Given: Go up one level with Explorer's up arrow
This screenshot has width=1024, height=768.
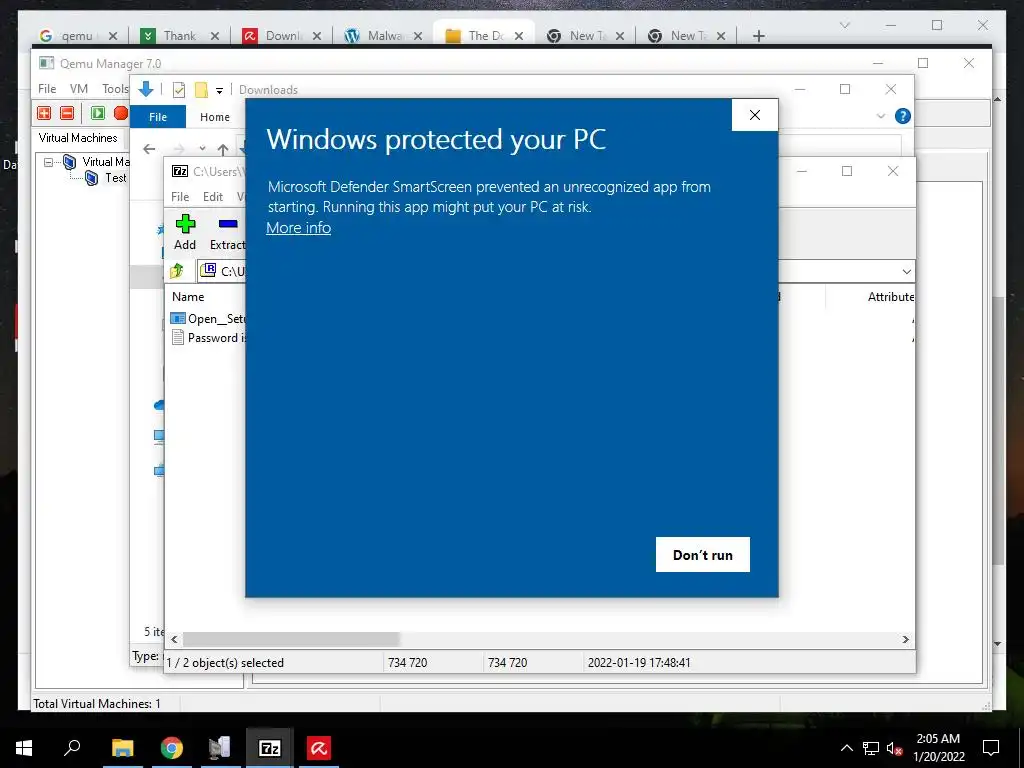Looking at the screenshot, I should [x=223, y=149].
